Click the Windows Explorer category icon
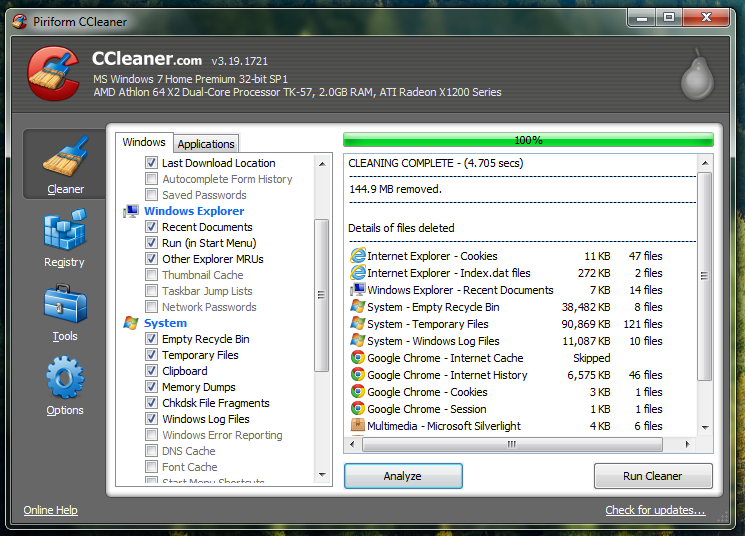The width and height of the screenshot is (745, 536). click(131, 211)
